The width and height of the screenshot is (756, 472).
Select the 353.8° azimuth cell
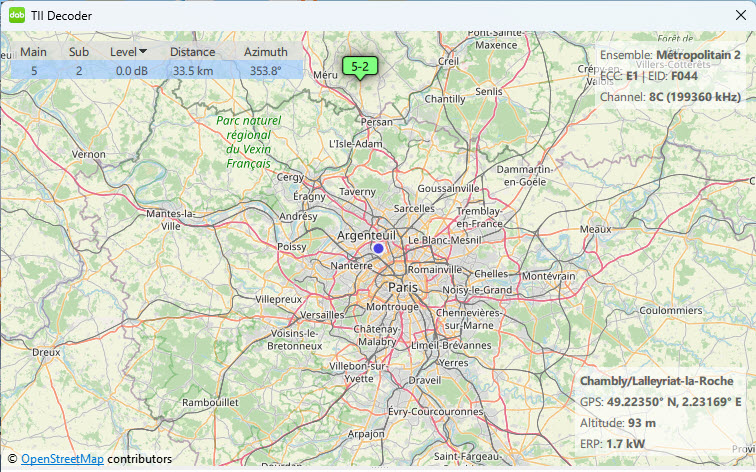pos(266,71)
